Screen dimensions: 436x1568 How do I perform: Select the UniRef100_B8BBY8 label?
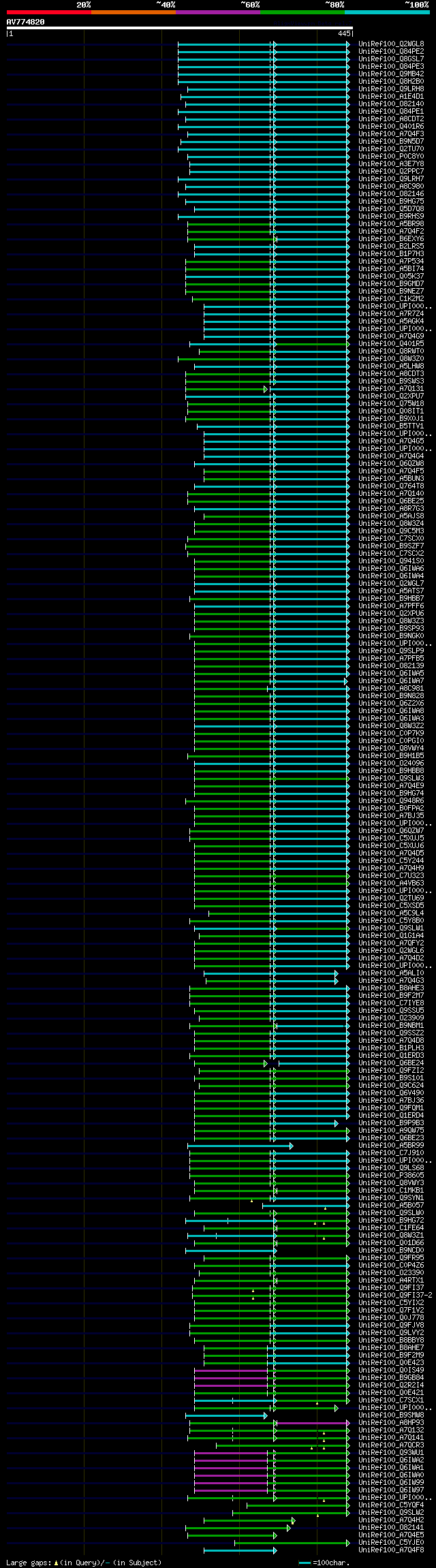(391, 1340)
